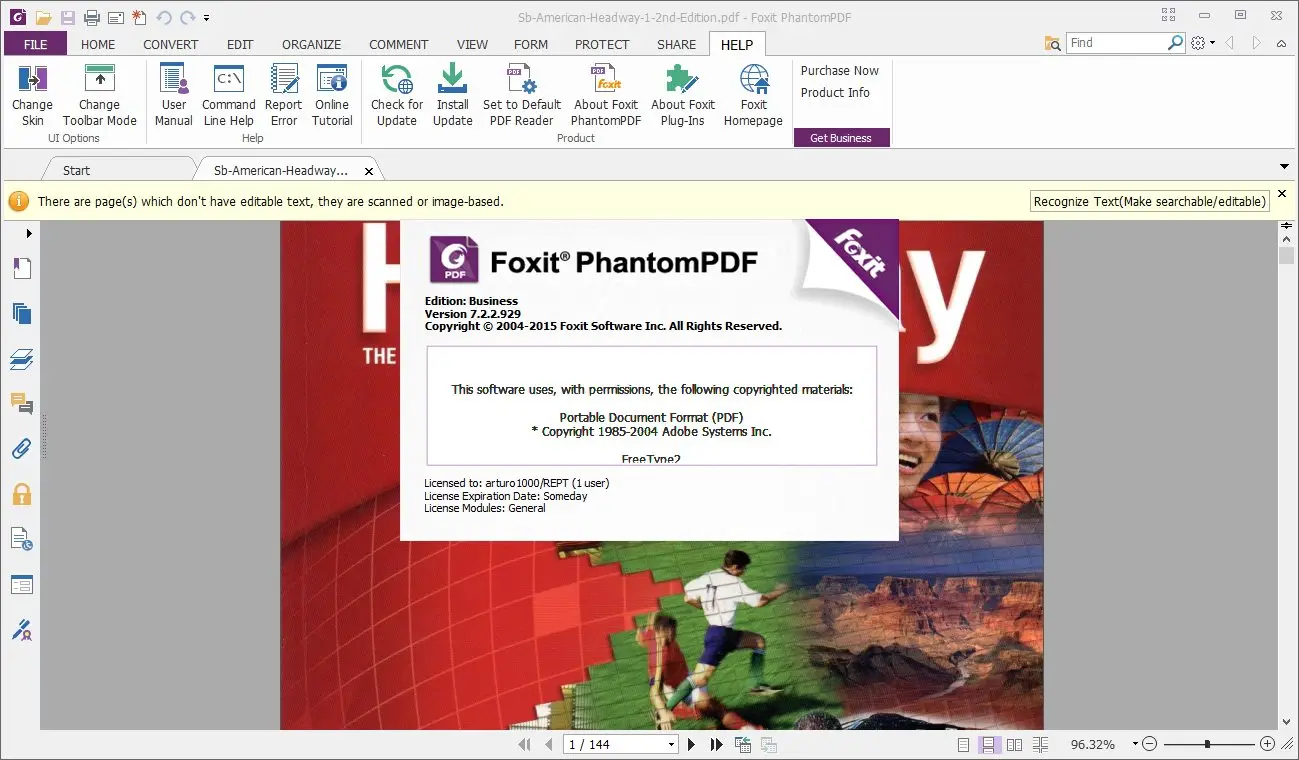The width and height of the screenshot is (1299, 760).
Task: Click the zoom out minus button
Action: 1150,744
